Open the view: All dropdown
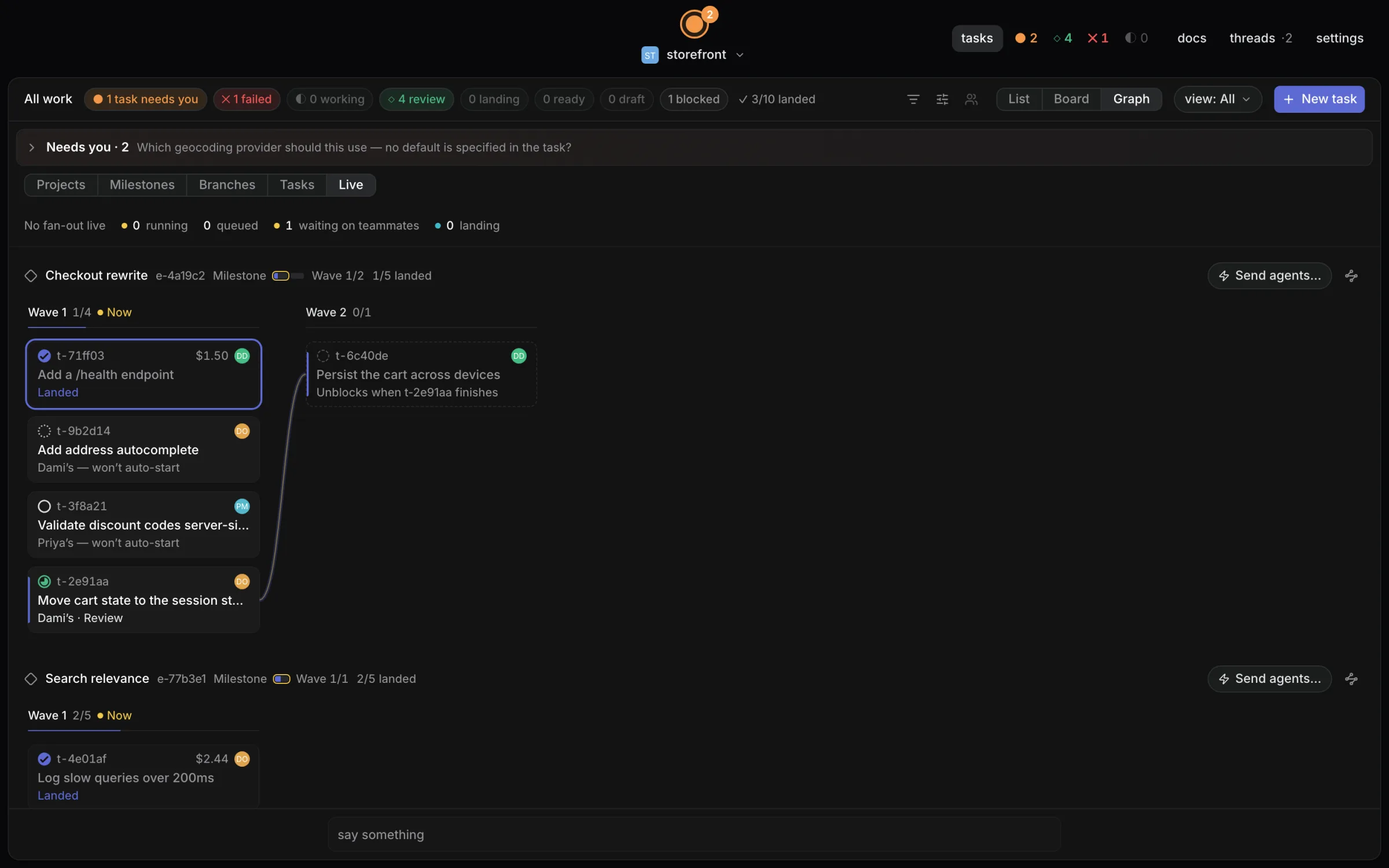This screenshot has height=868, width=1389. [1217, 100]
